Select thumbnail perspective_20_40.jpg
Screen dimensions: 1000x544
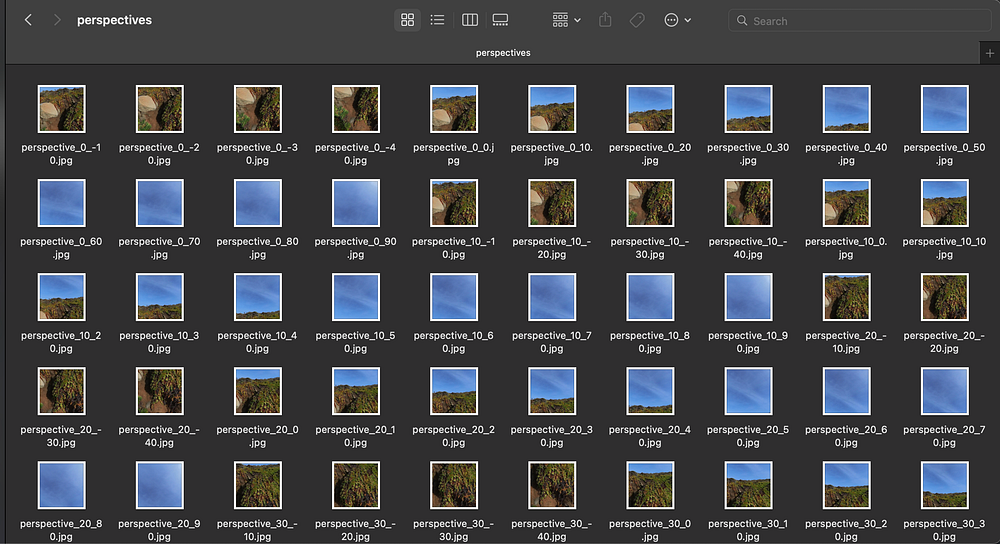pos(650,391)
